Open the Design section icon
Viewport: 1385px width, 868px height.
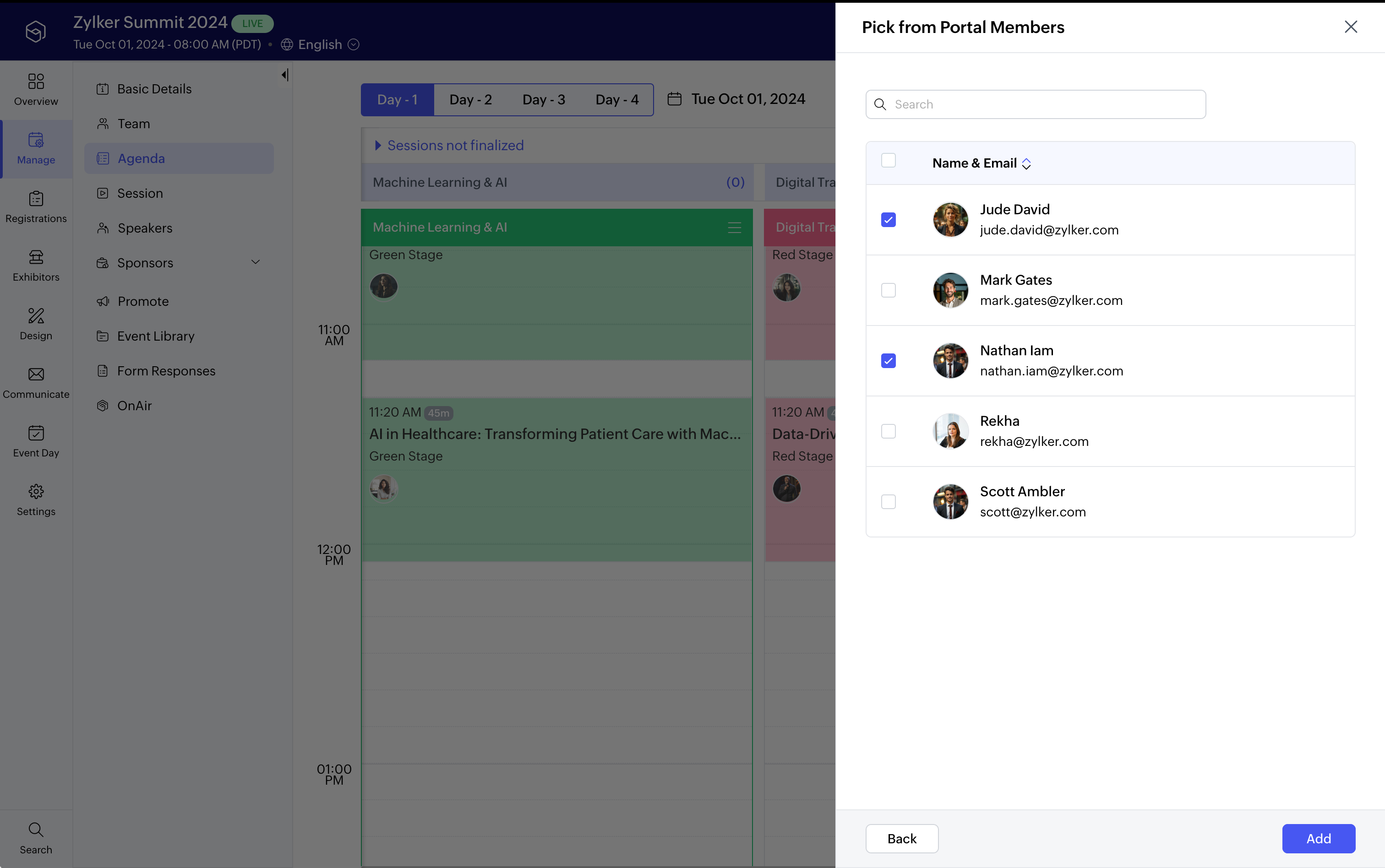point(36,324)
